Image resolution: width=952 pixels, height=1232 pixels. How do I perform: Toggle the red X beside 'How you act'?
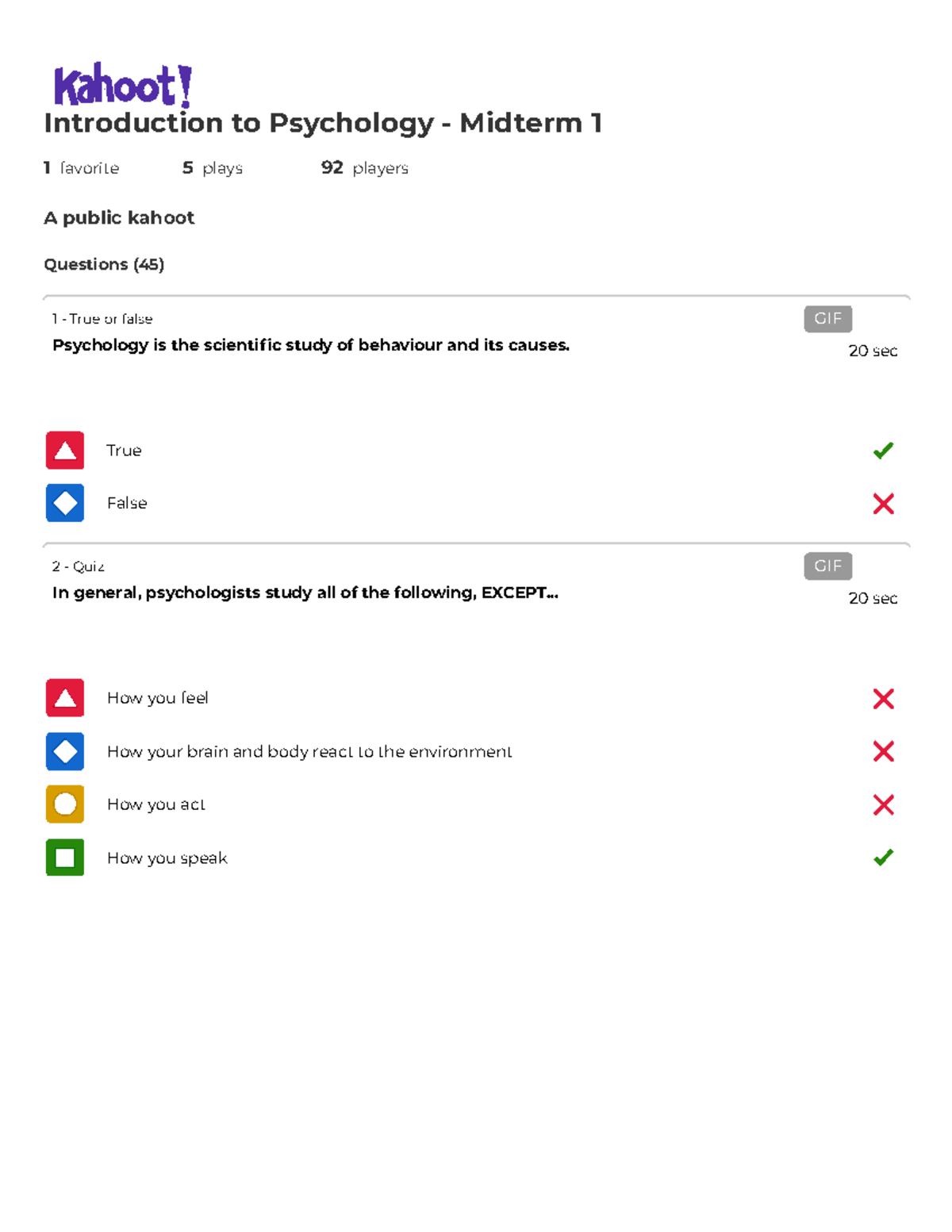(883, 804)
